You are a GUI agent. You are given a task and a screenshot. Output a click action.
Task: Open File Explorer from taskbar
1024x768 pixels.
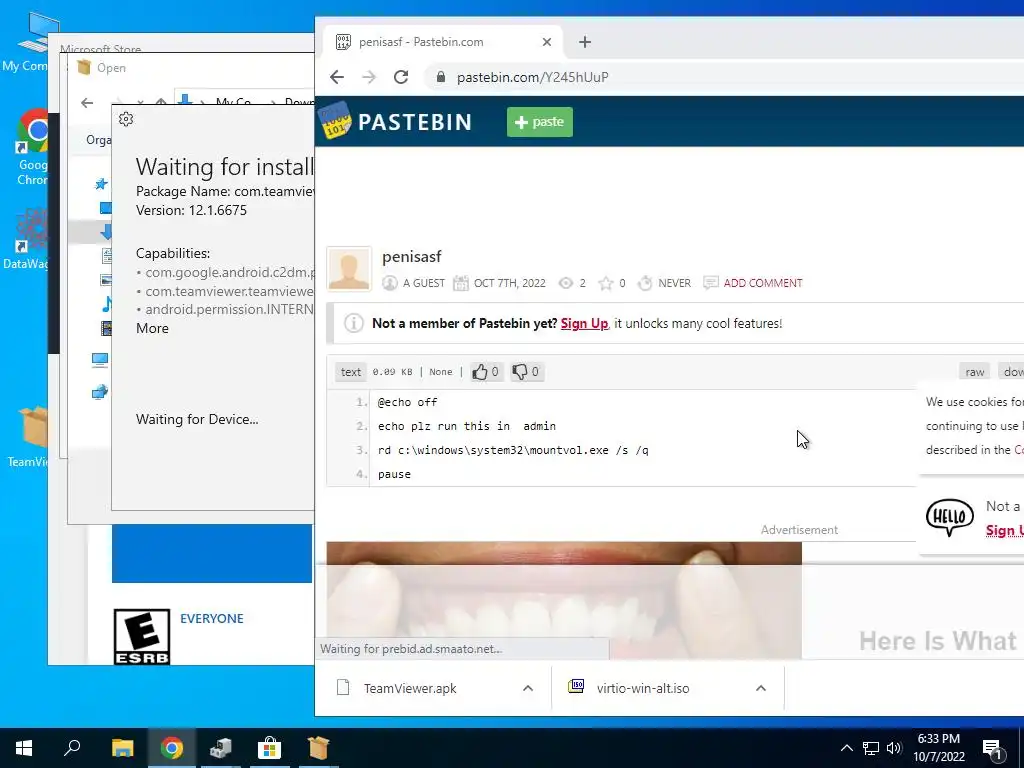point(122,748)
